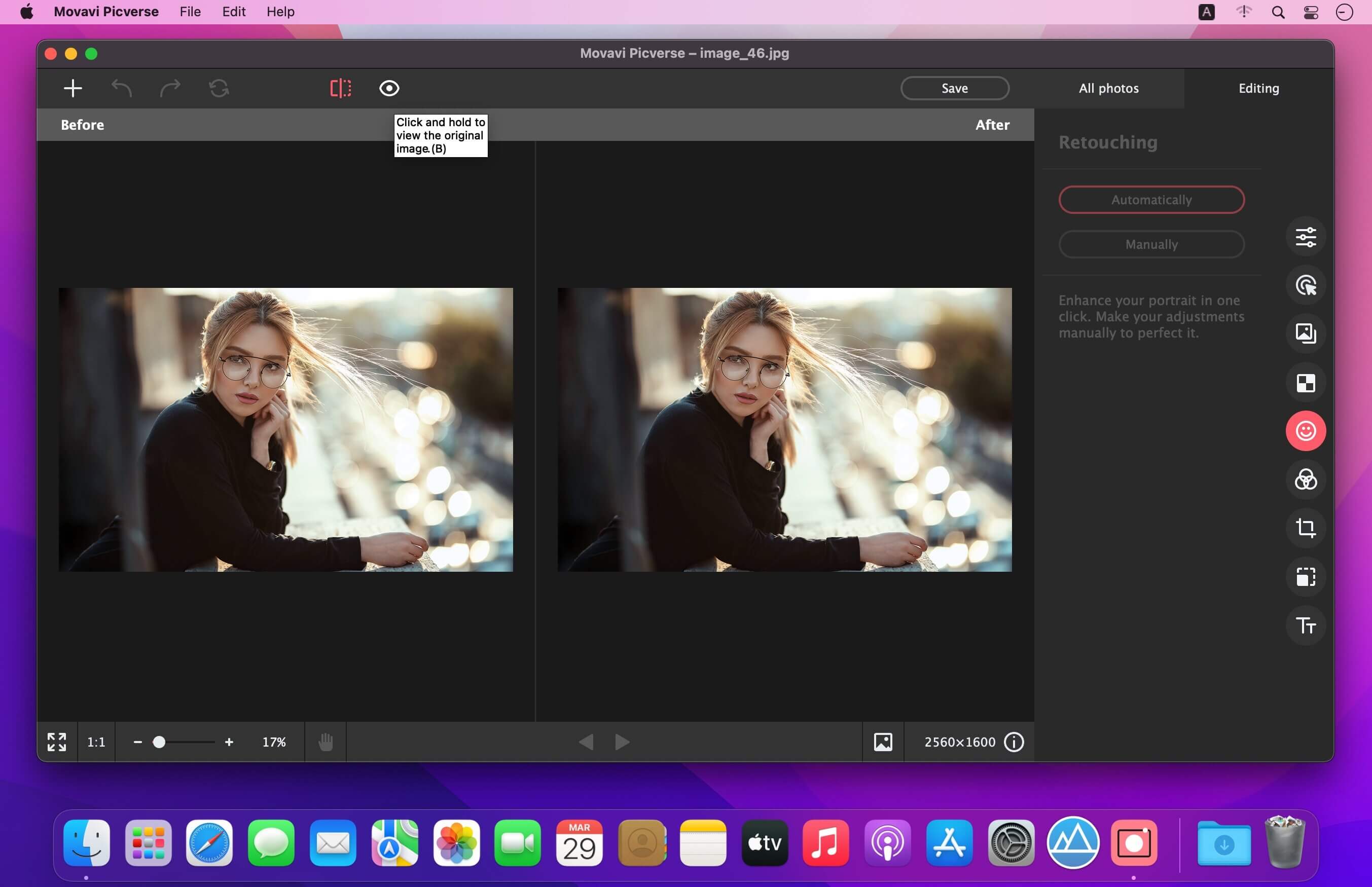Open the object removal tool
This screenshot has height=887, width=1372.
(1305, 285)
